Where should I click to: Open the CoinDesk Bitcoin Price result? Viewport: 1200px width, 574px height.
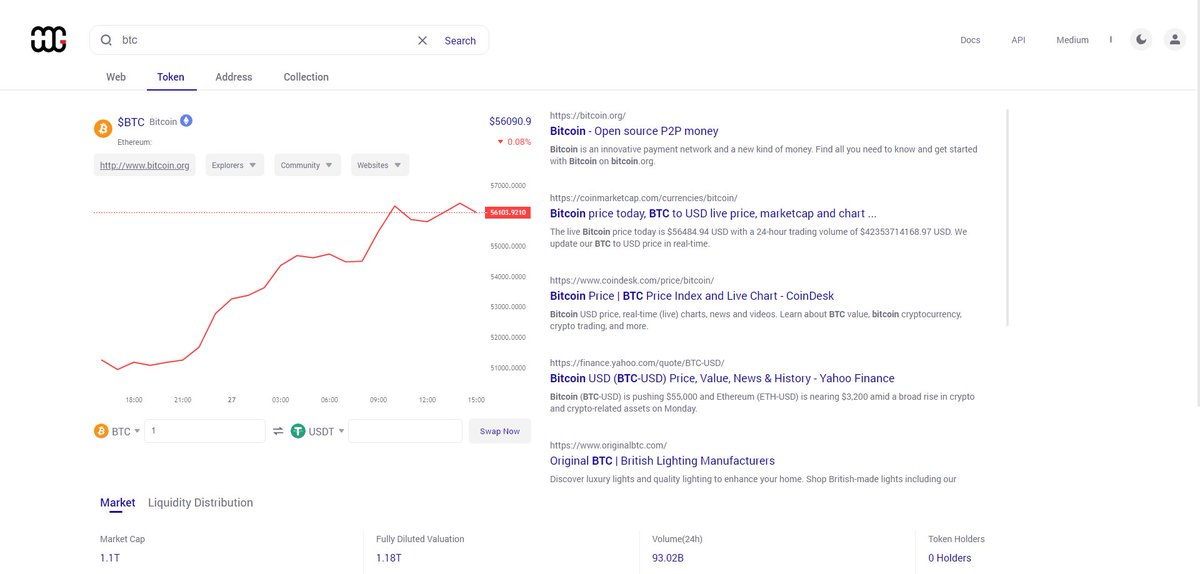point(692,296)
